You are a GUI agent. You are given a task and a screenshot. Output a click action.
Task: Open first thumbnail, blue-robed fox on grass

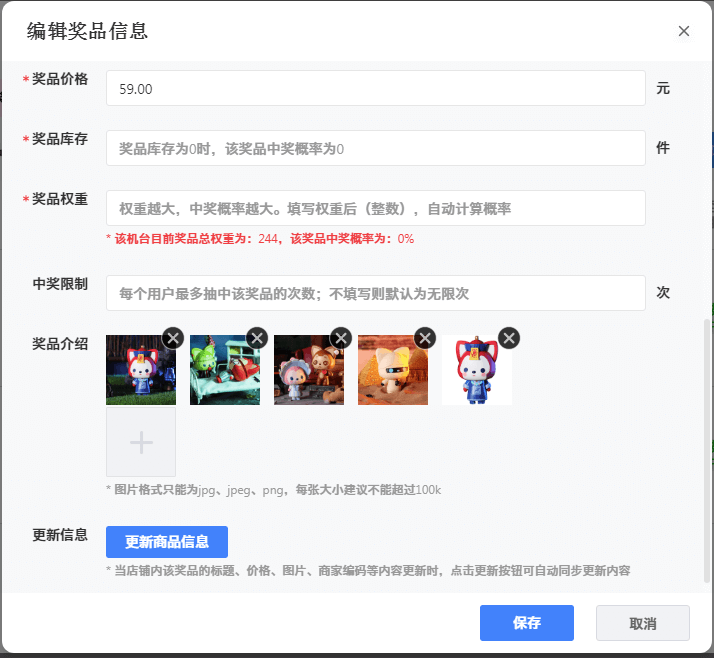click(x=141, y=370)
